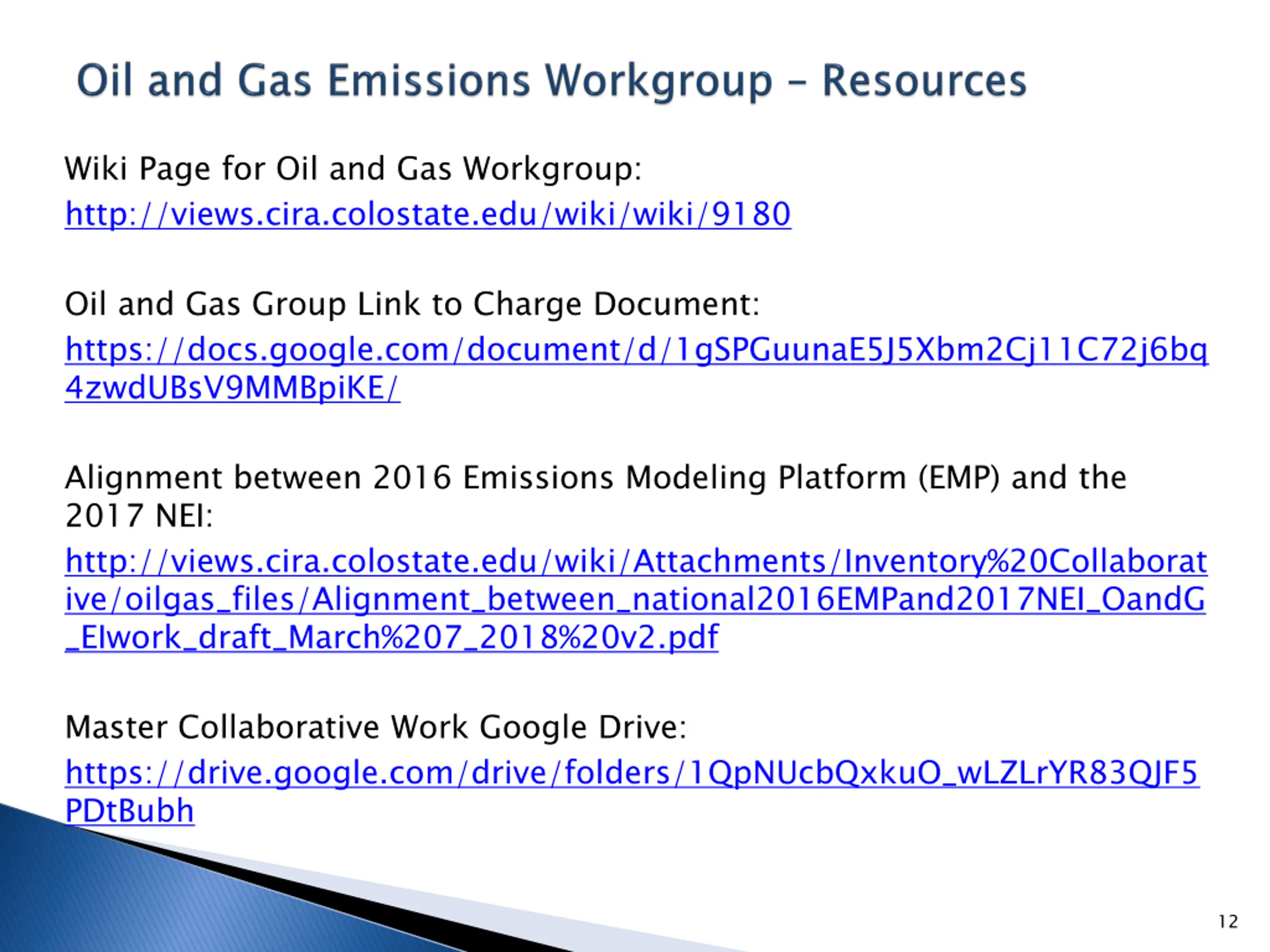Click the slide number 12
This screenshot has width=1270, height=952.
tap(1228, 922)
